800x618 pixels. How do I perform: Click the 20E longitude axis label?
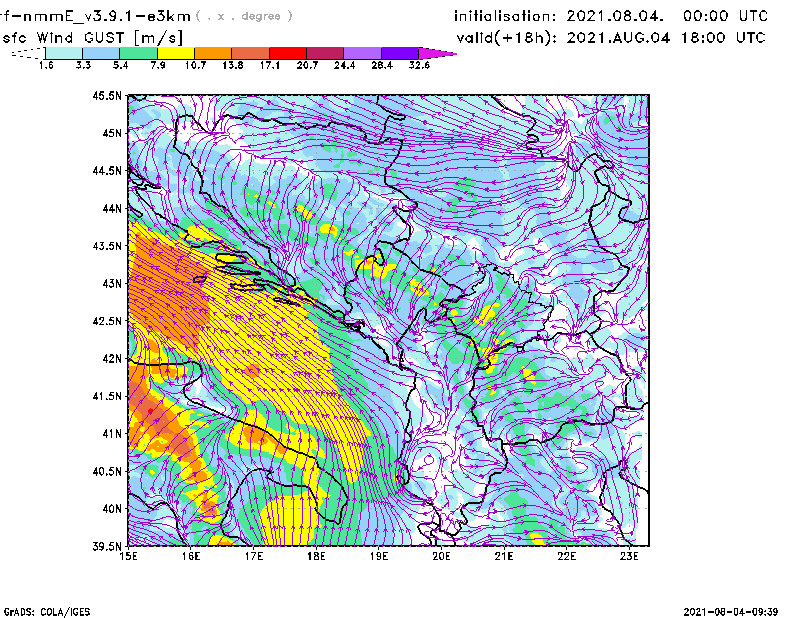pyautogui.click(x=441, y=556)
